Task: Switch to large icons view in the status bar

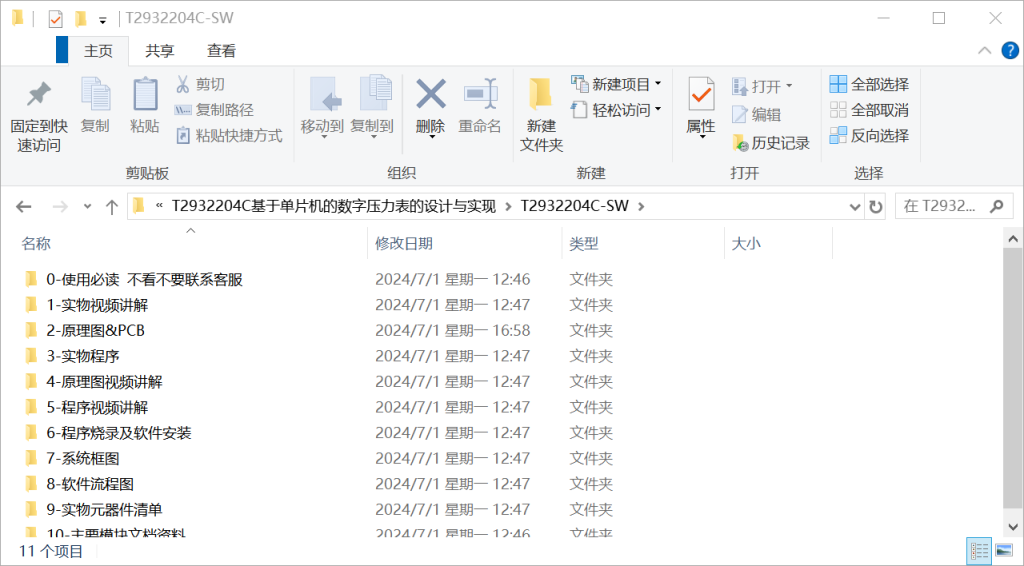Action: tap(1004, 551)
